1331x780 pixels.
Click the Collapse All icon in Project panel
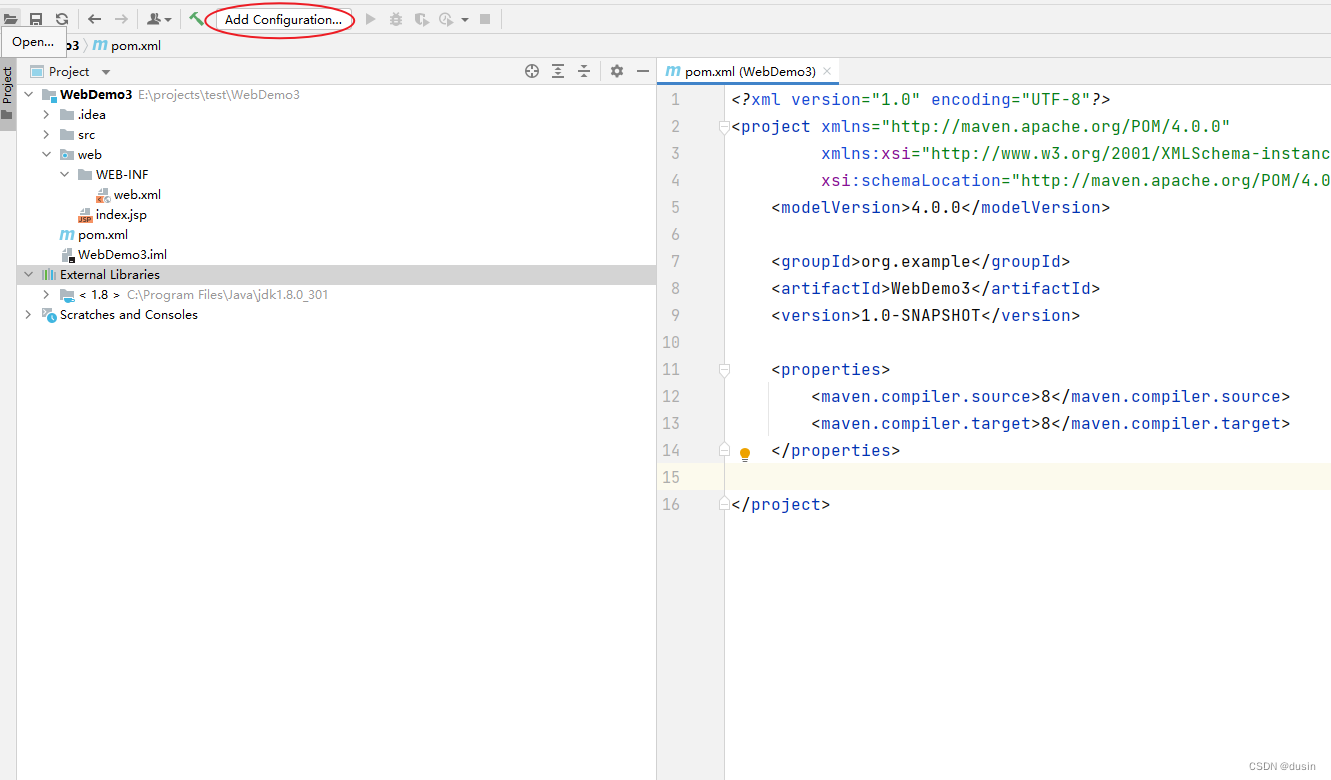[584, 70]
